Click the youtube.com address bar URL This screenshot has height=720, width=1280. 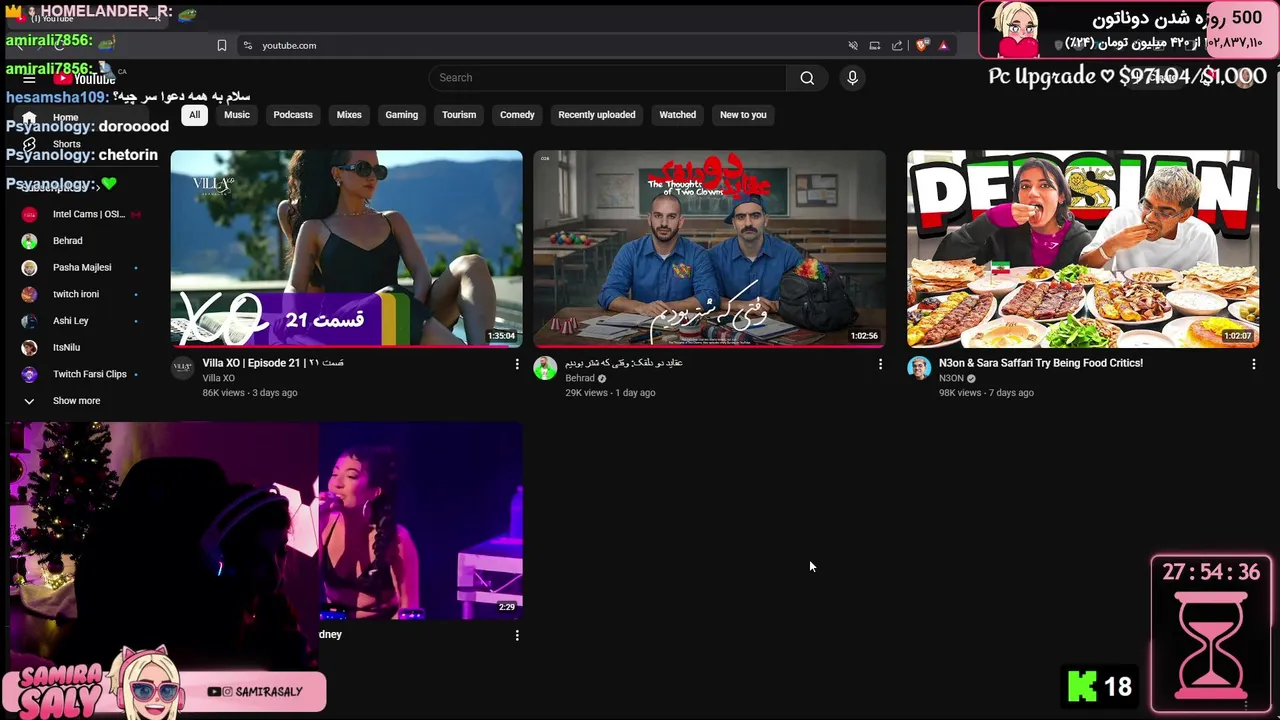[x=289, y=45]
